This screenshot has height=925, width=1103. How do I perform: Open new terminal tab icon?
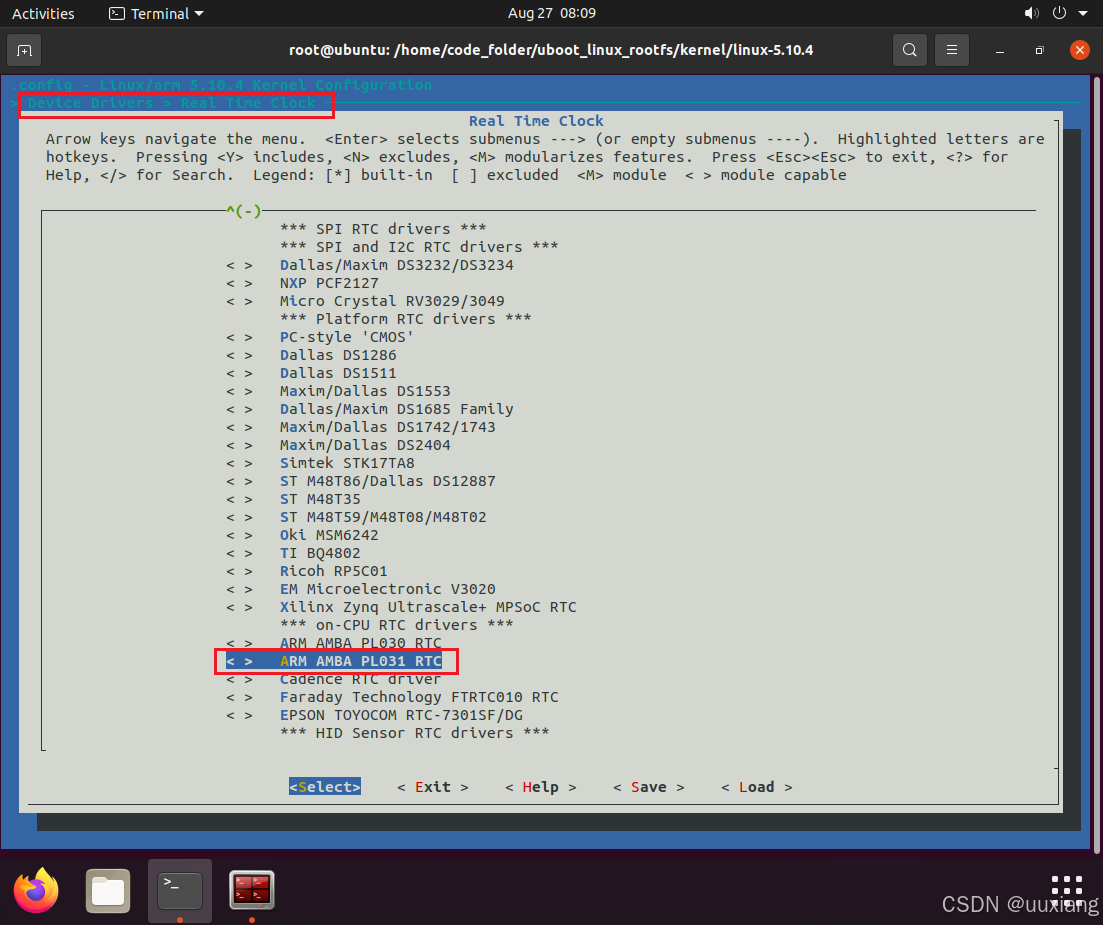coord(24,51)
